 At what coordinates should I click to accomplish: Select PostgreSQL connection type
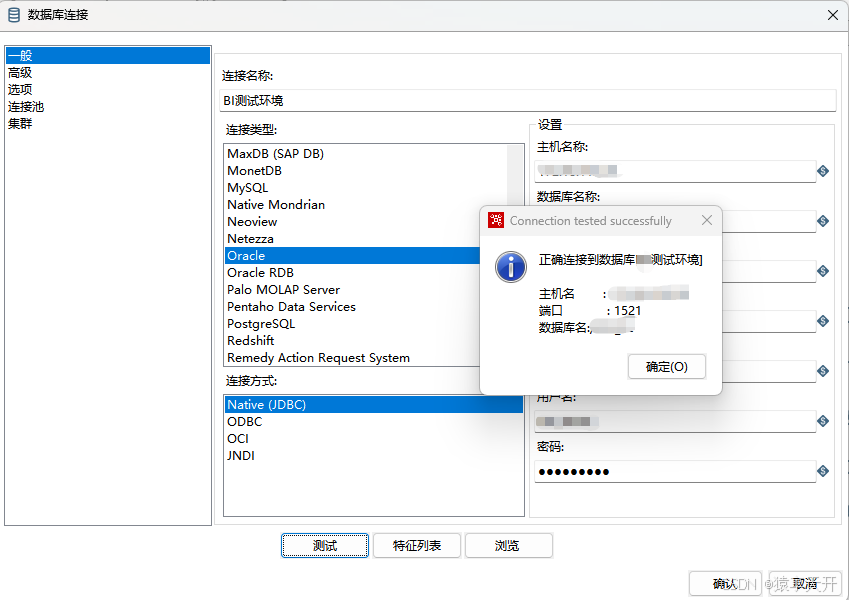click(352, 324)
